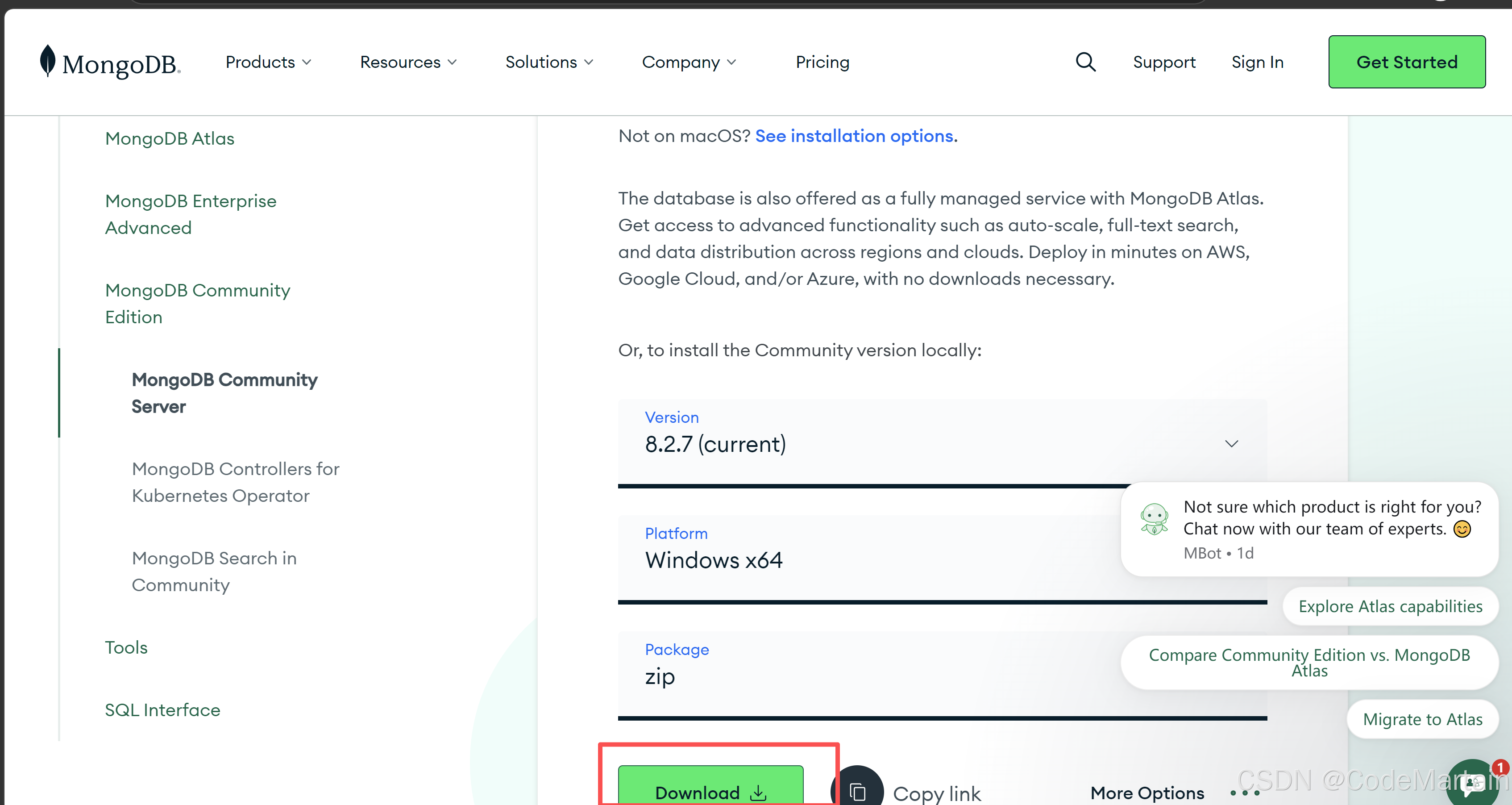Expand the Resources menu
Image resolution: width=1512 pixels, height=805 pixels.
point(408,62)
